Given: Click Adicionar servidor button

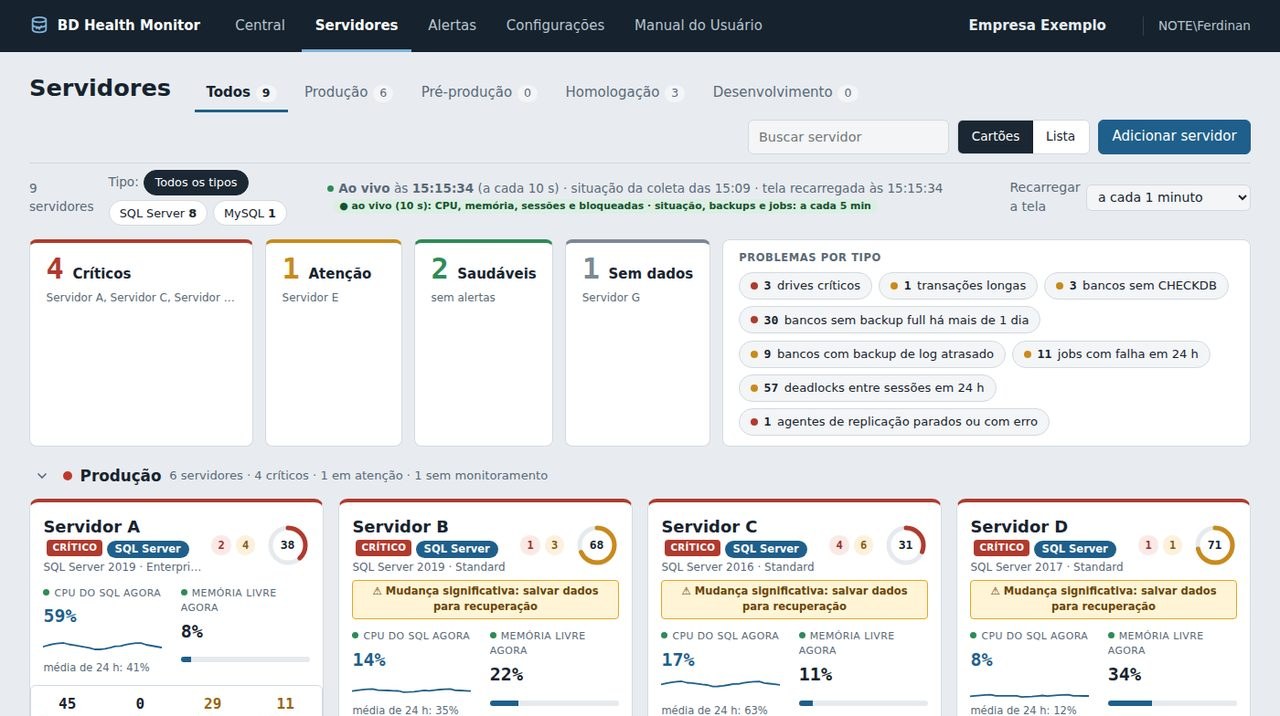Looking at the screenshot, I should pos(1174,137).
